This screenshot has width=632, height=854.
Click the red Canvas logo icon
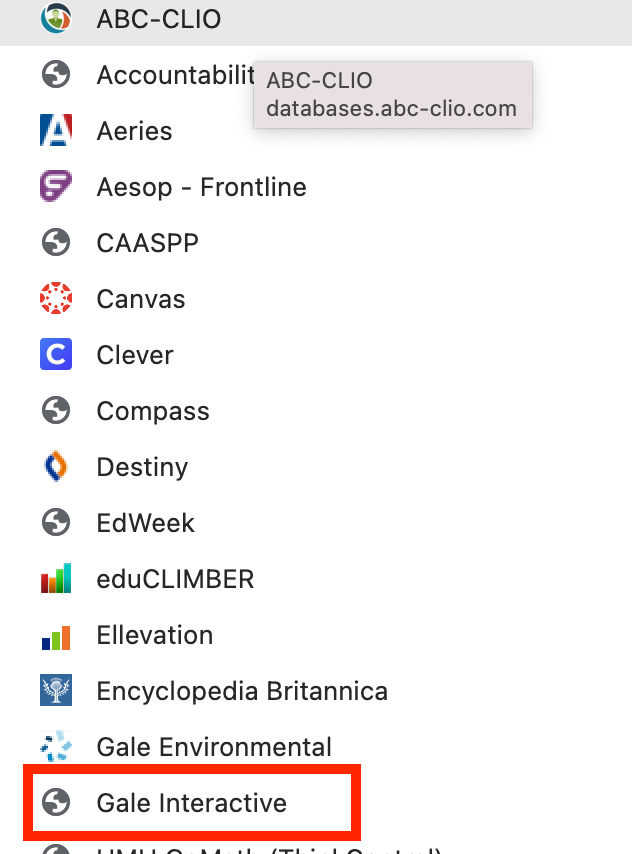[56, 298]
